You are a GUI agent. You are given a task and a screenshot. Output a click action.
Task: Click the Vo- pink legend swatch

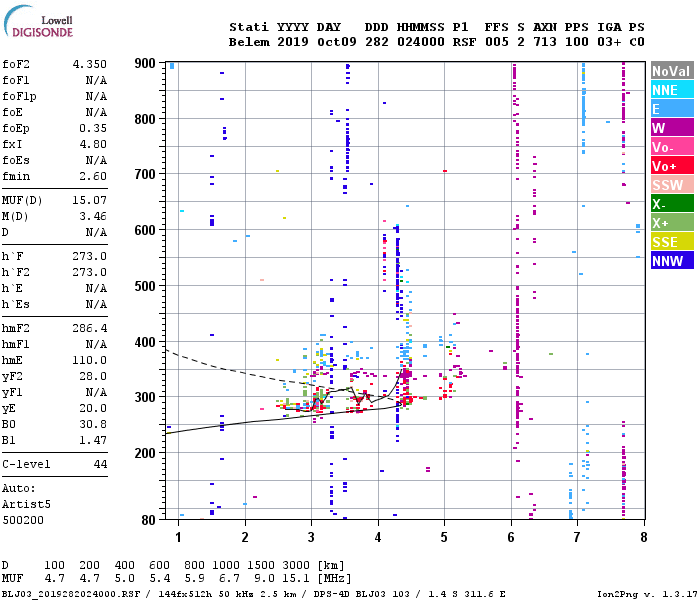(672, 147)
